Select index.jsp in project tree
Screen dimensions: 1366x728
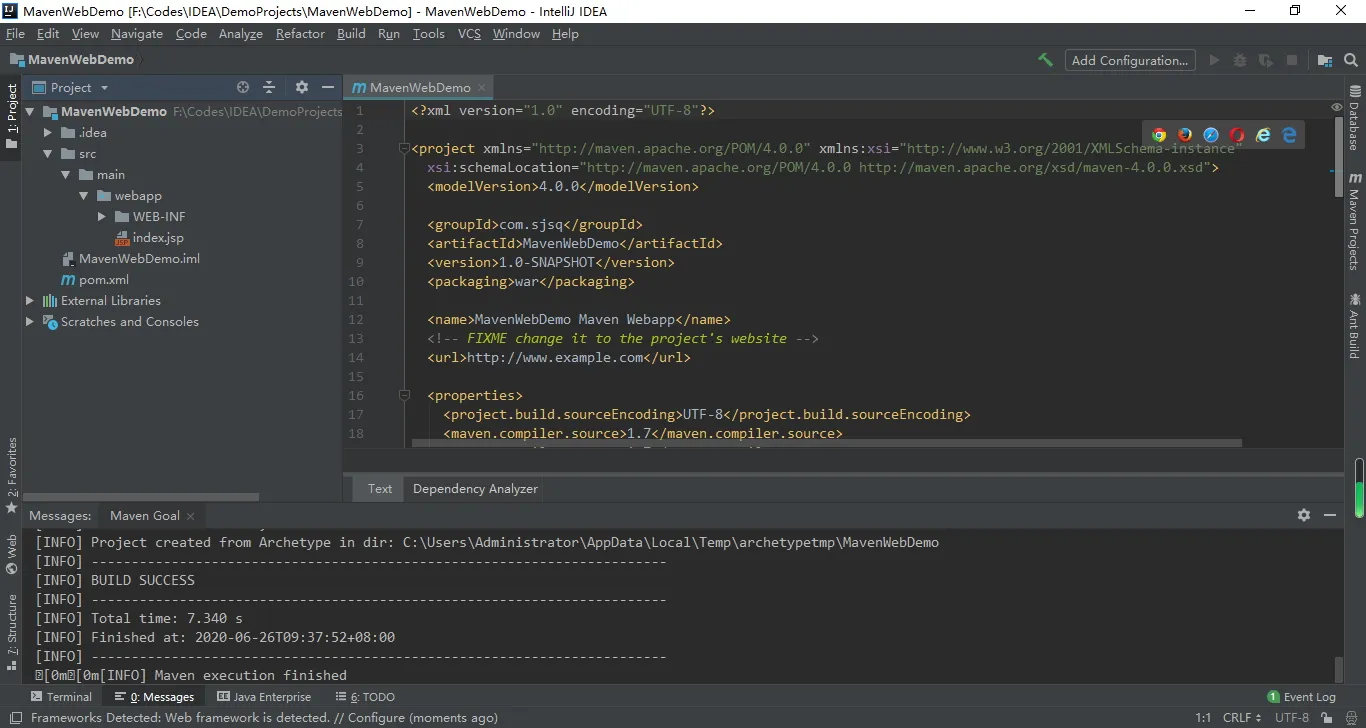pyautogui.click(x=149, y=238)
